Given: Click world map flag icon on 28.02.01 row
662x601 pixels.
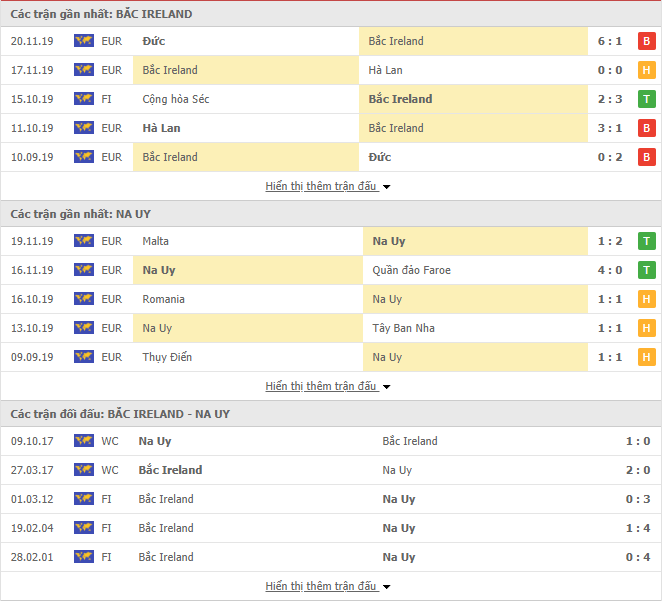Looking at the screenshot, I should (84, 557).
